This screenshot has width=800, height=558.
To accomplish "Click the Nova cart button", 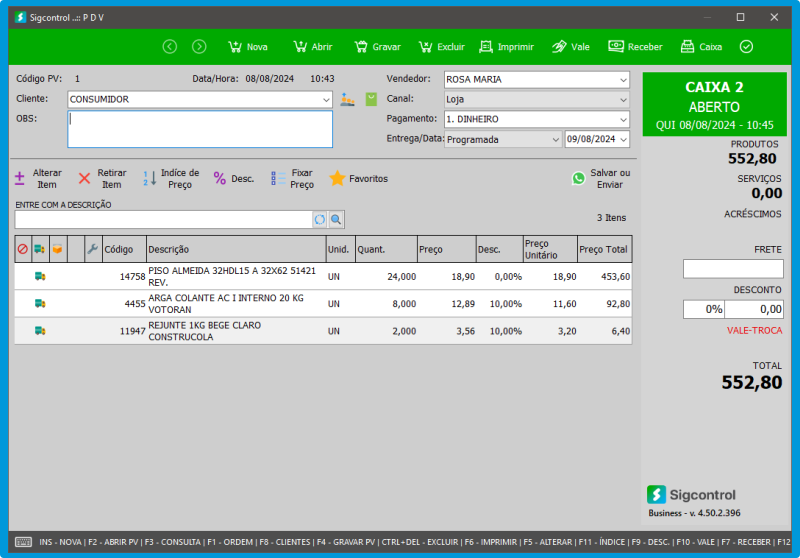I will [247, 47].
